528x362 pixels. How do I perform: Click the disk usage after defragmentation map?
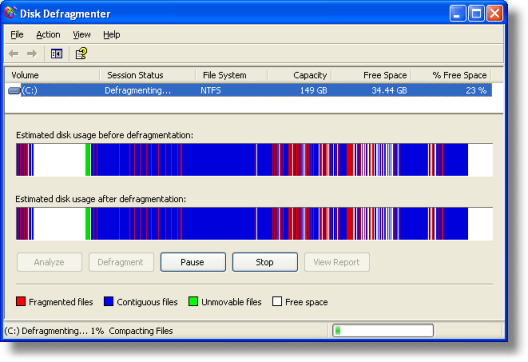pos(254,224)
